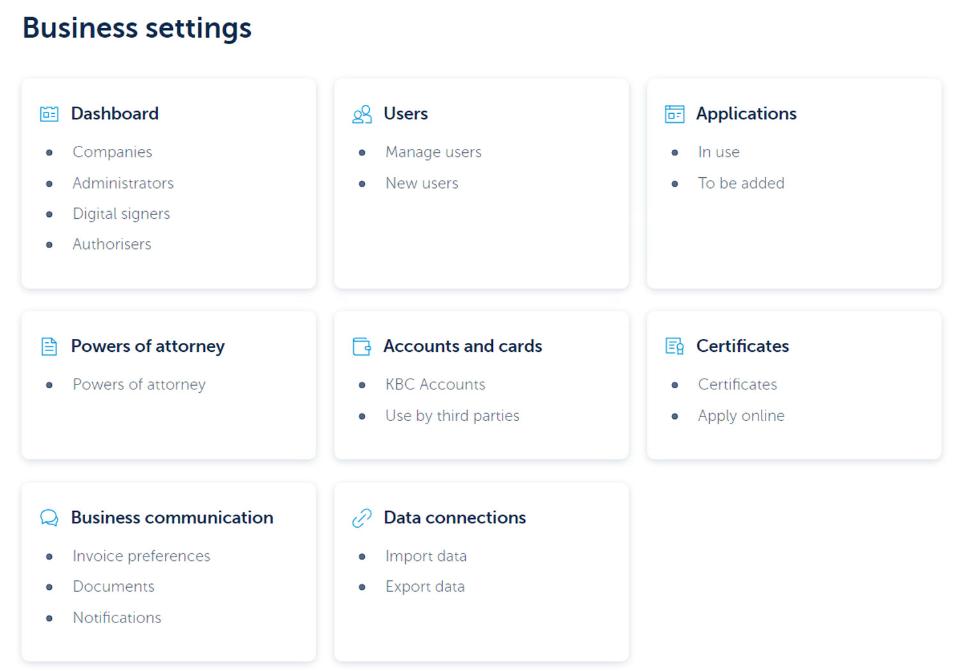
Task: Open Digital signers
Action: click(x=120, y=213)
